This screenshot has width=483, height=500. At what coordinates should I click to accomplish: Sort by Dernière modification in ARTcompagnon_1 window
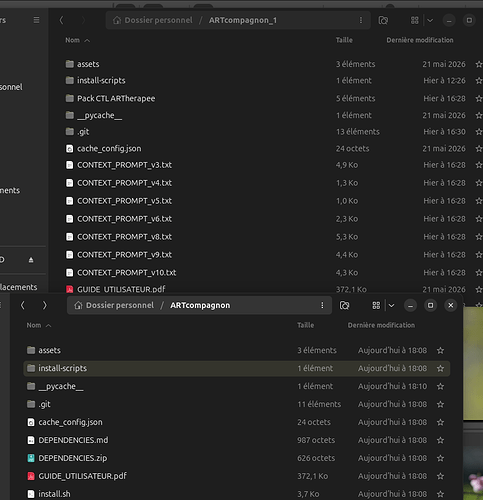(x=420, y=40)
